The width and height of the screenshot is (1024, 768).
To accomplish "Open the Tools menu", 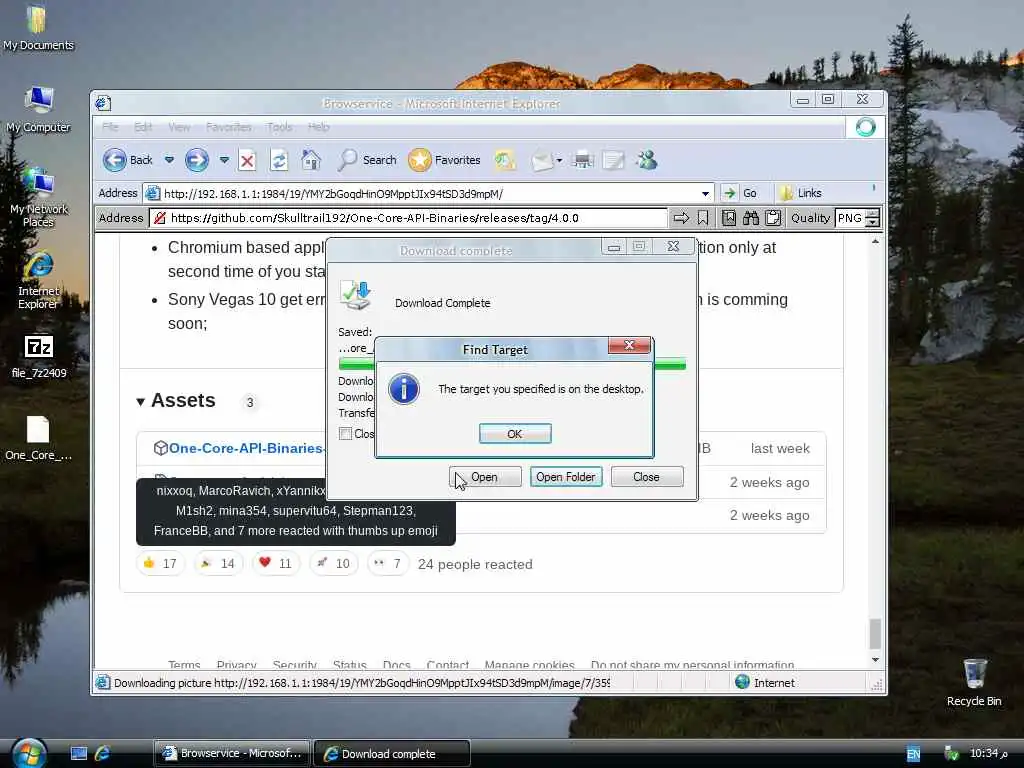I will [280, 127].
